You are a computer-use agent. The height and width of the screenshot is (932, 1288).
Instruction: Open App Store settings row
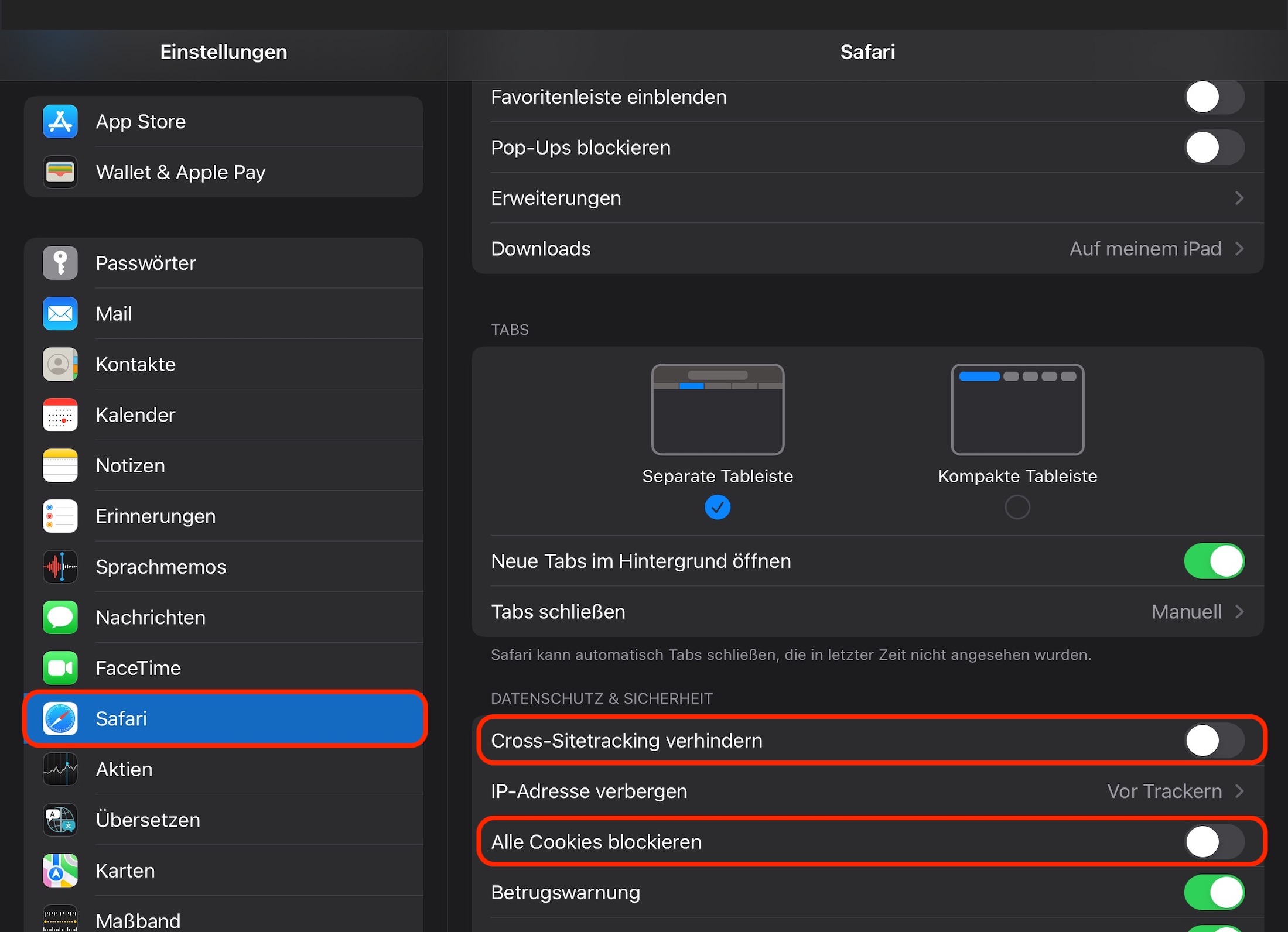(x=224, y=122)
